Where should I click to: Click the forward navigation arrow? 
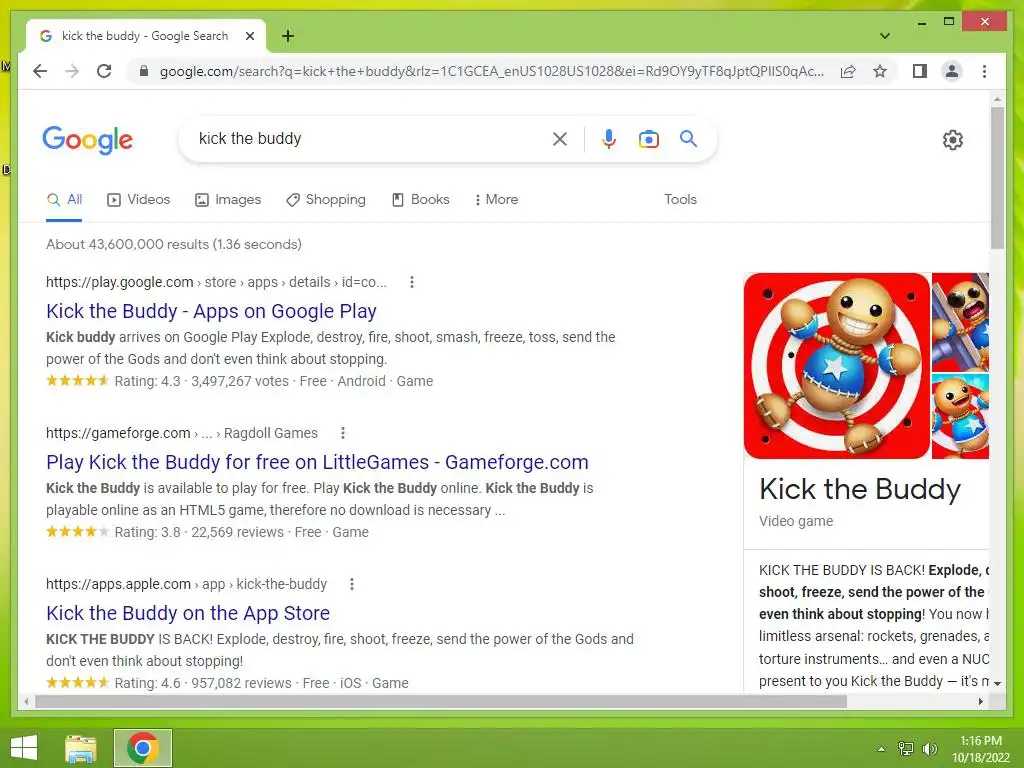(72, 71)
